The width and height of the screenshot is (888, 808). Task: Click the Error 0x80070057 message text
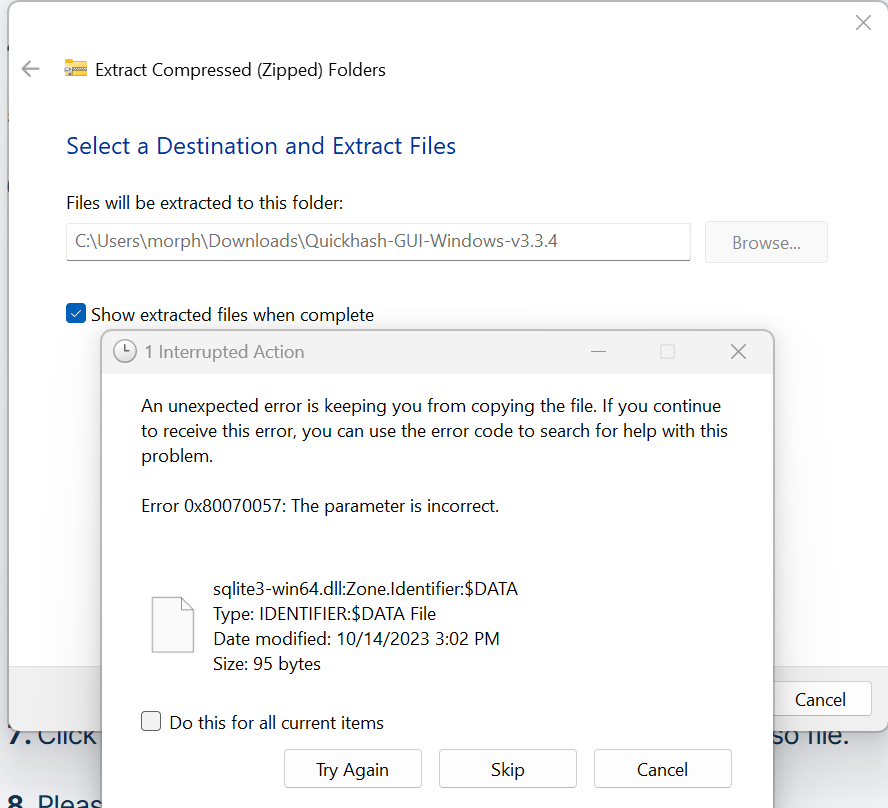pos(320,506)
